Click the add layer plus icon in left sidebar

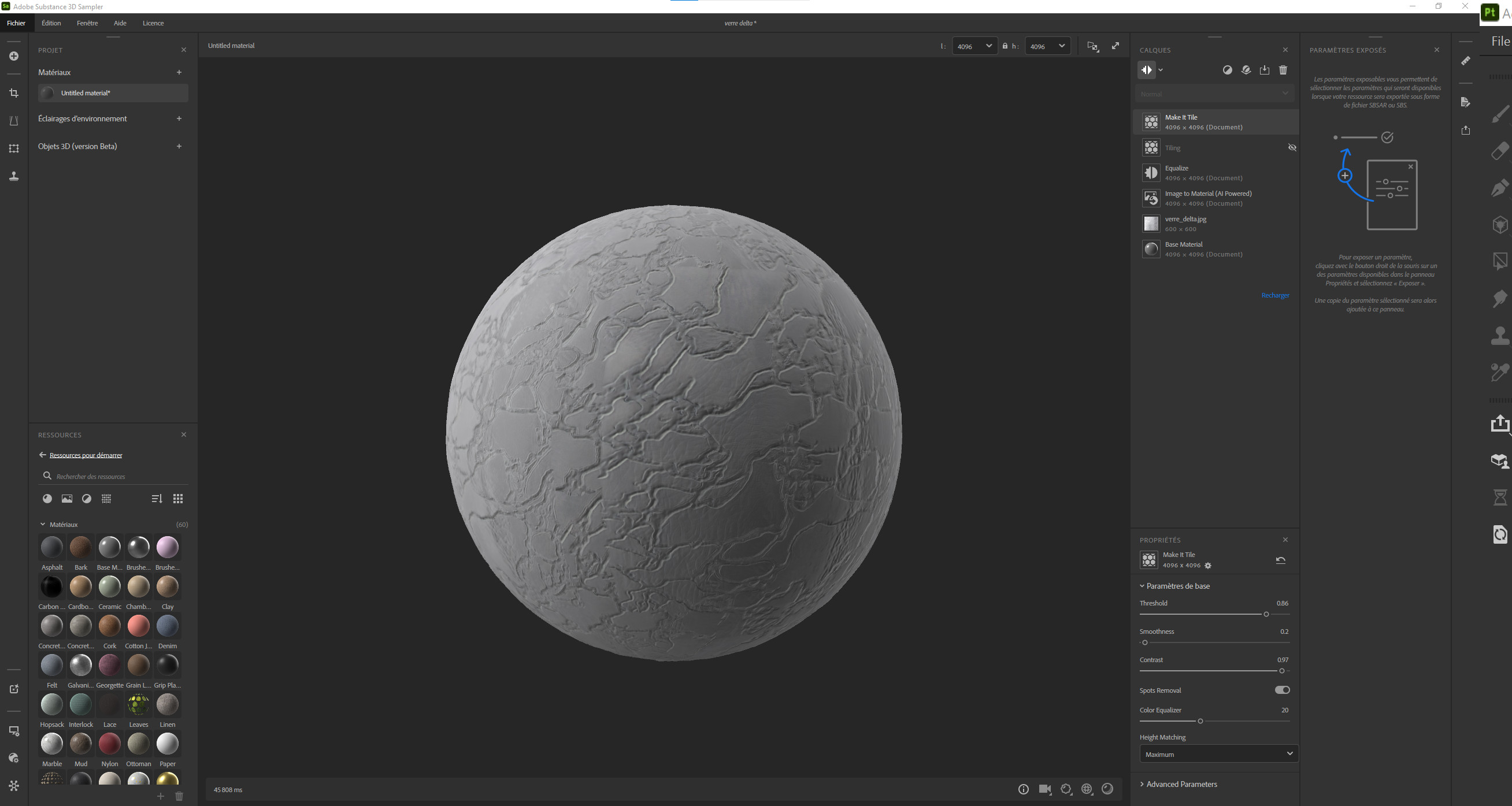pos(14,56)
